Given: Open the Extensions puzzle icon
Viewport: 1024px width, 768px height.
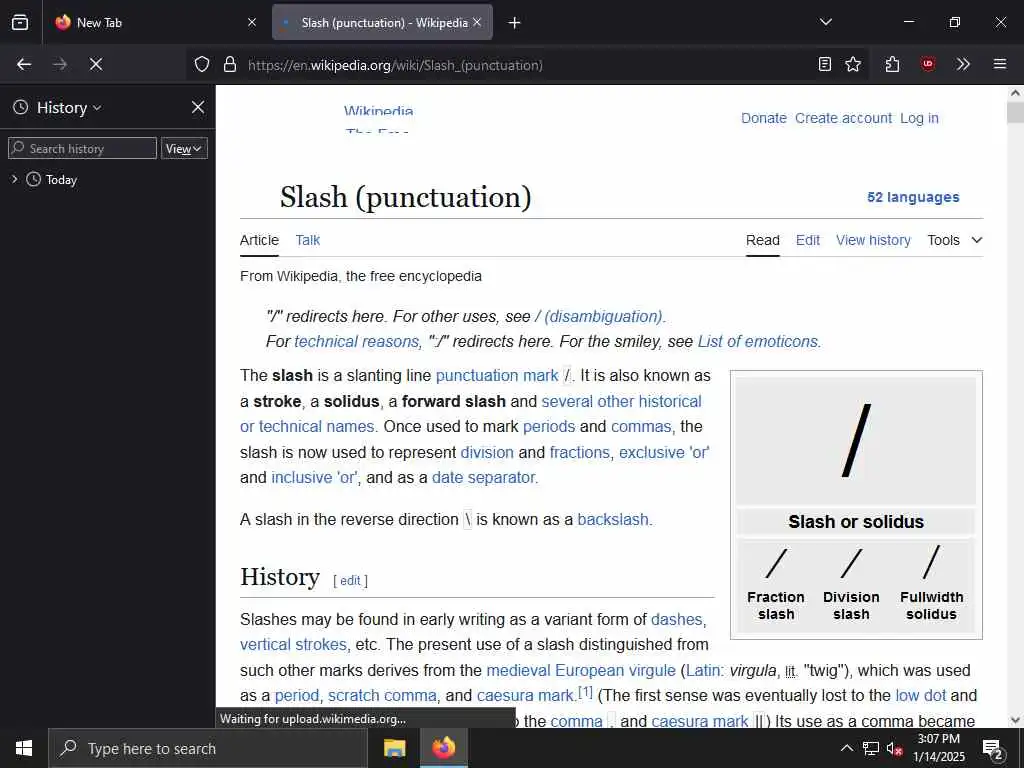Looking at the screenshot, I should tap(892, 64).
